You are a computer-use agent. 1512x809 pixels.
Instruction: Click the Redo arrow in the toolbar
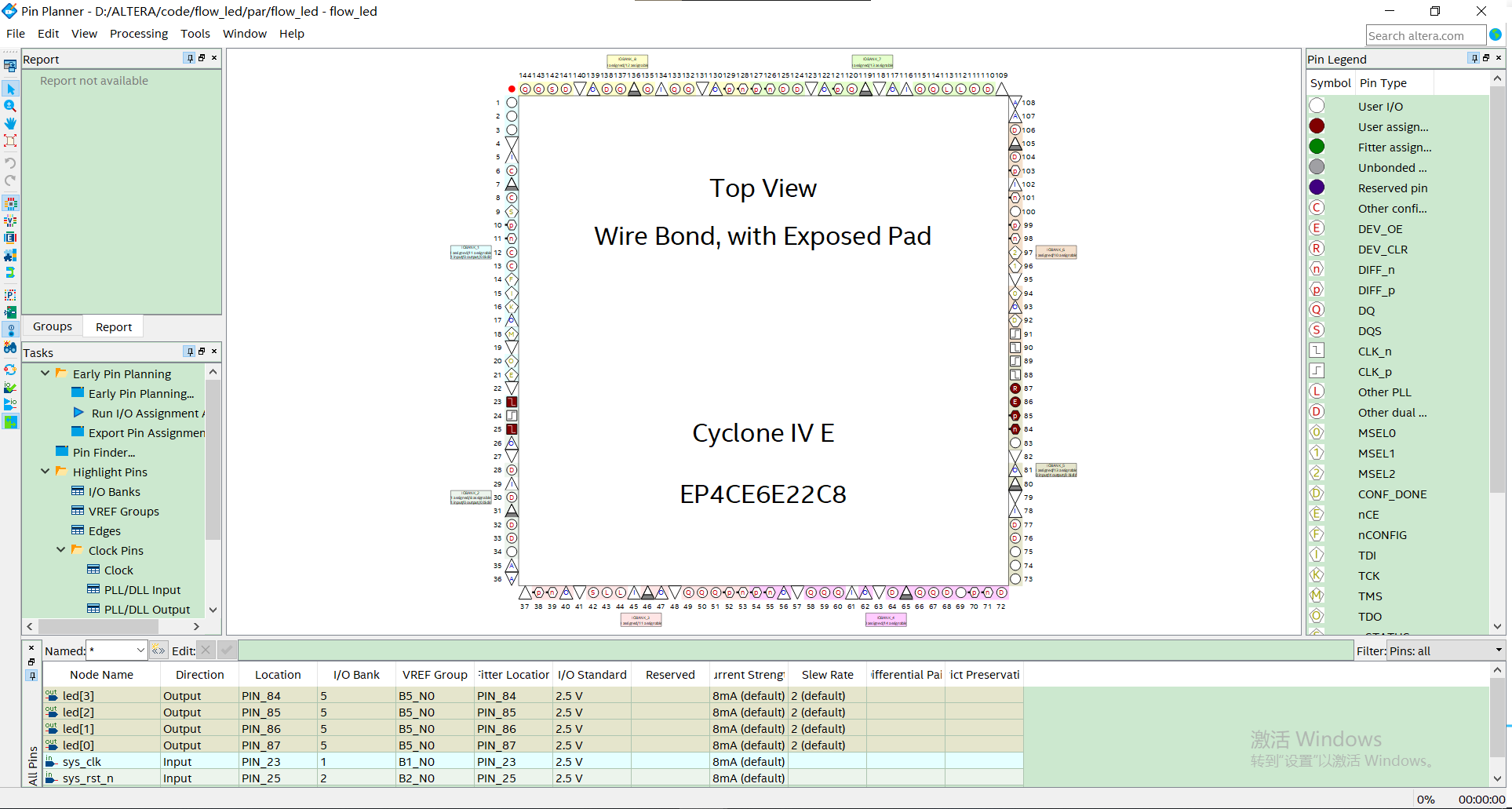pyautogui.click(x=10, y=180)
